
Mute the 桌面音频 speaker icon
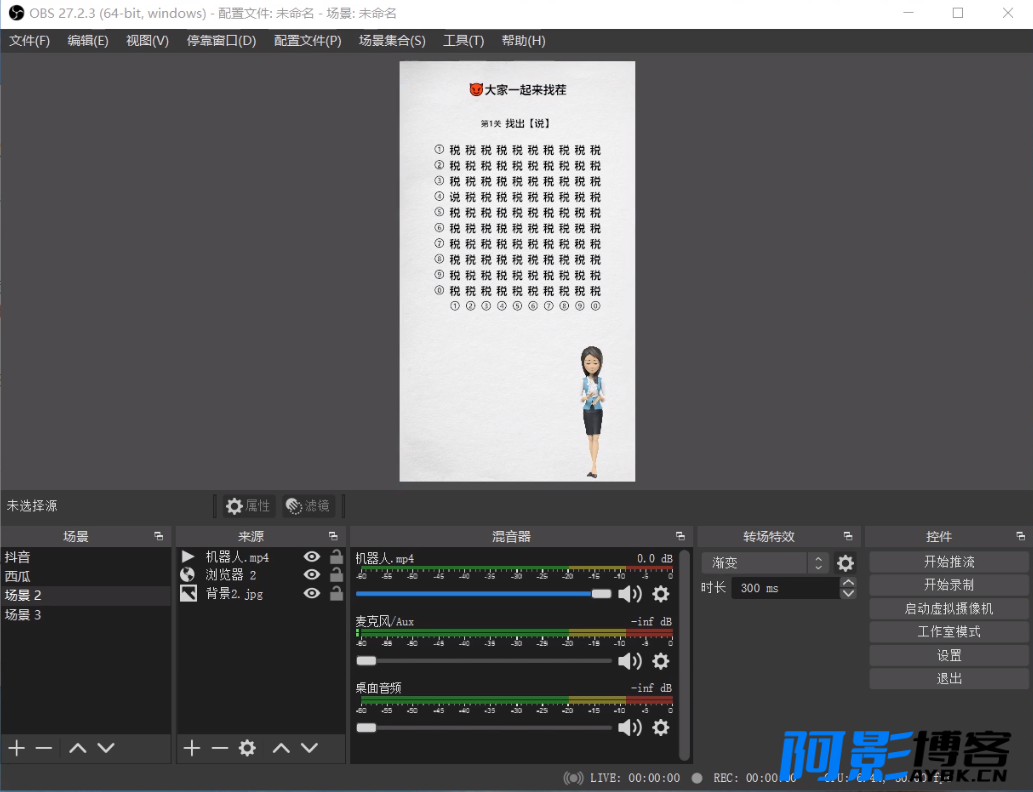[x=629, y=727]
